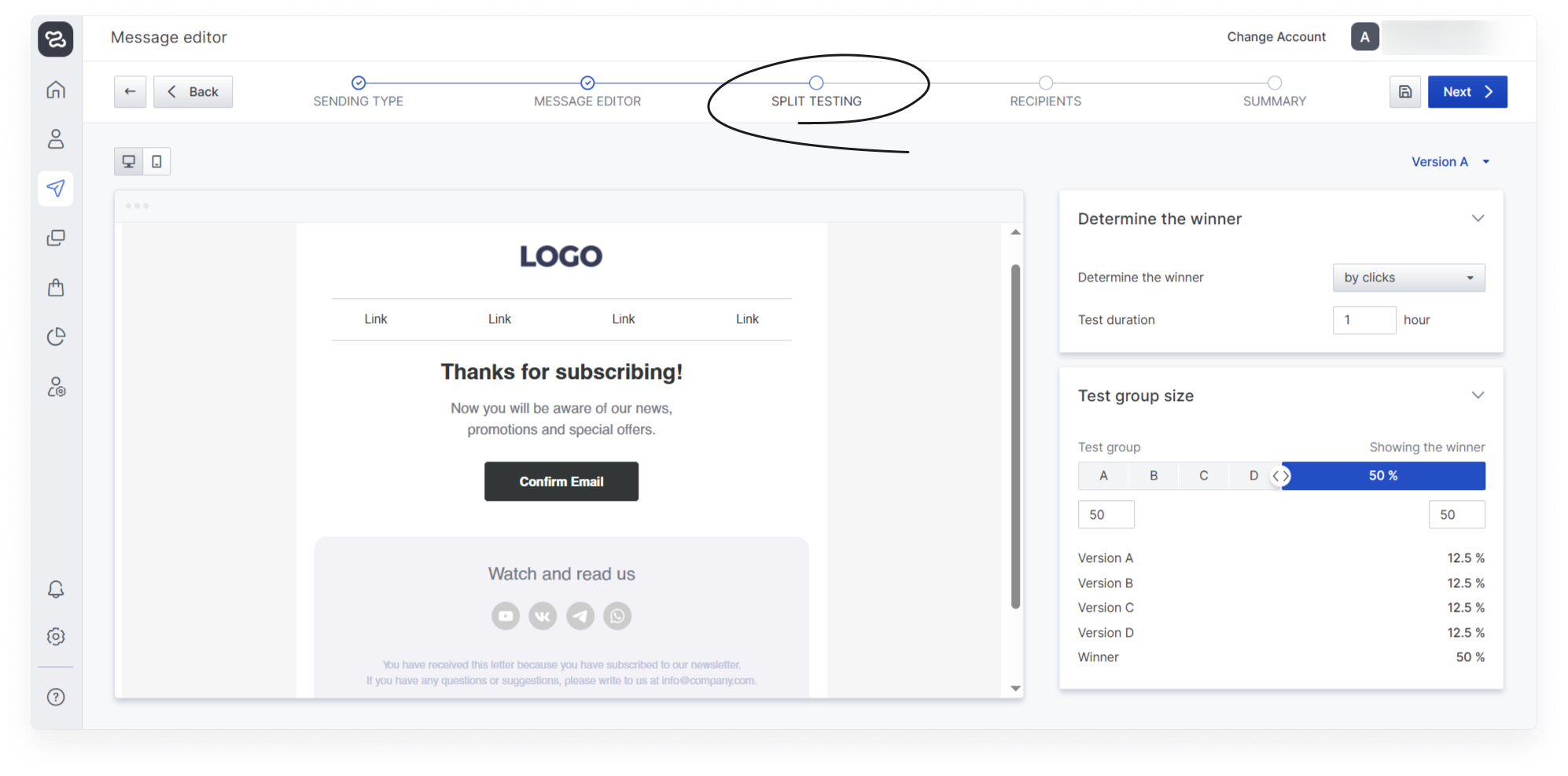Open the notifications bell icon
This screenshot has width=1568, height=776.
(x=56, y=589)
